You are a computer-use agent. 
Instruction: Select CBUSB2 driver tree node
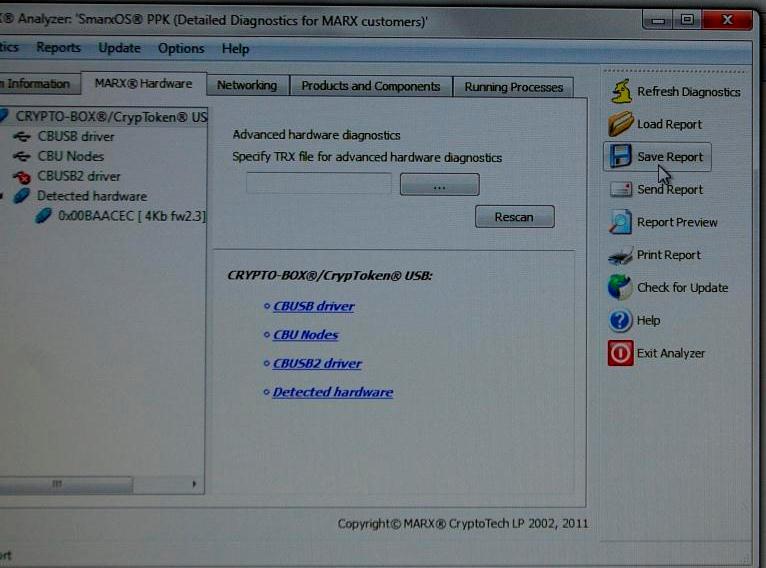[79, 176]
